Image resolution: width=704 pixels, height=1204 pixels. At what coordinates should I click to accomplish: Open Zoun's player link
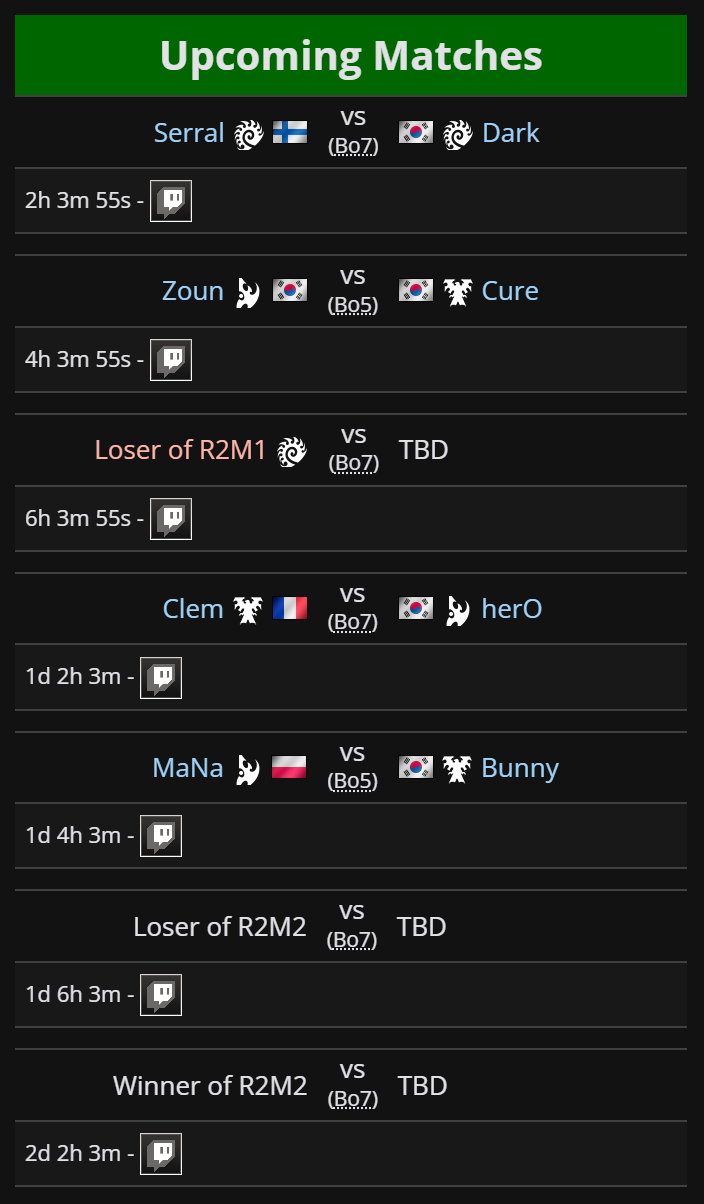[x=193, y=291]
